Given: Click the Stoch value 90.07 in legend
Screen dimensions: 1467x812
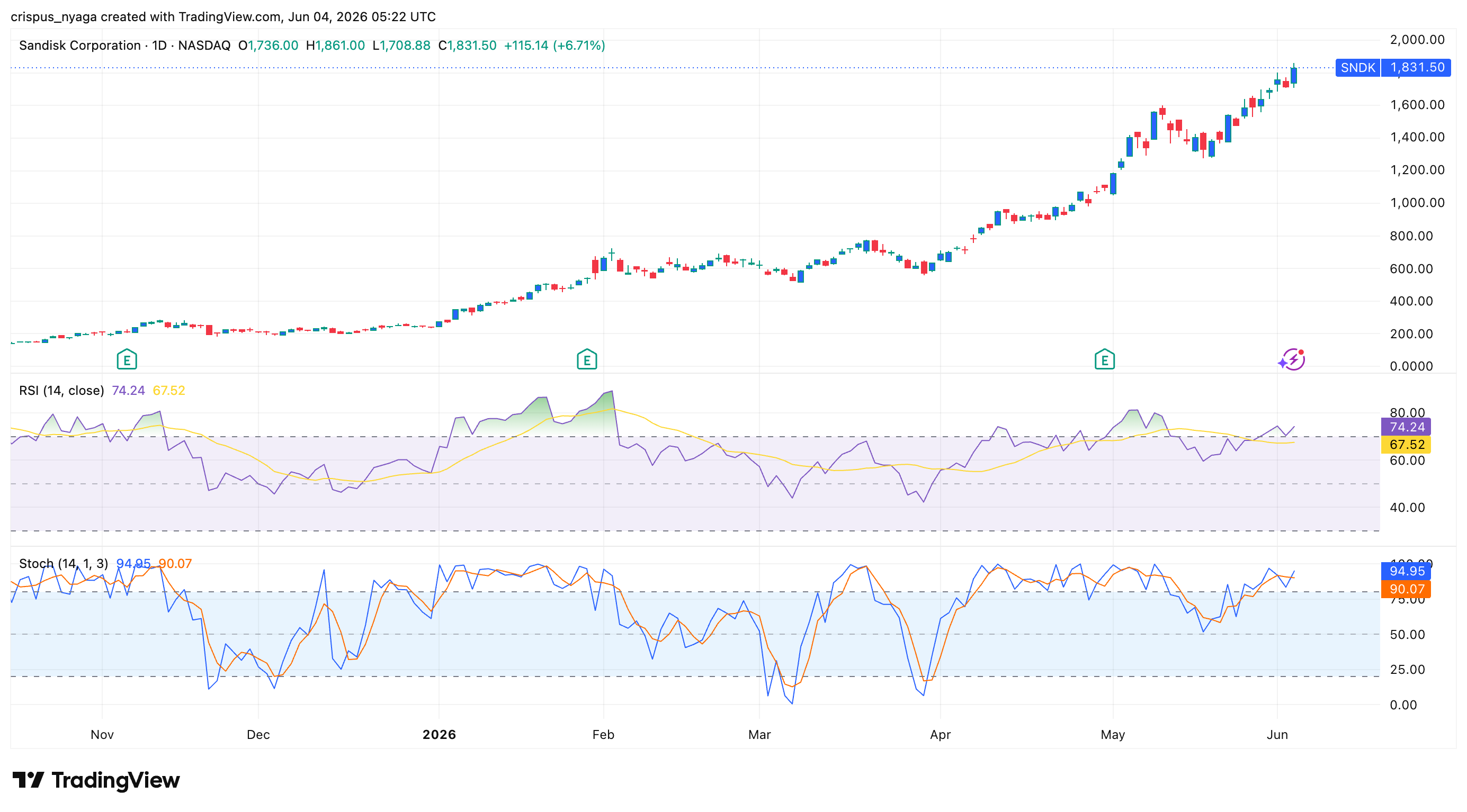Looking at the screenshot, I should coord(175,563).
